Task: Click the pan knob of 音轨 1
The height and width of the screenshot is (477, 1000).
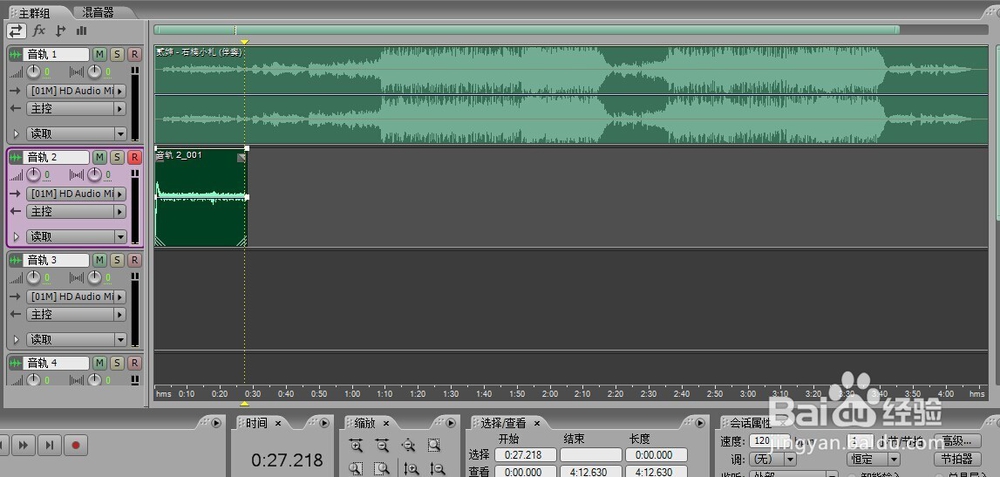Action: (94, 71)
